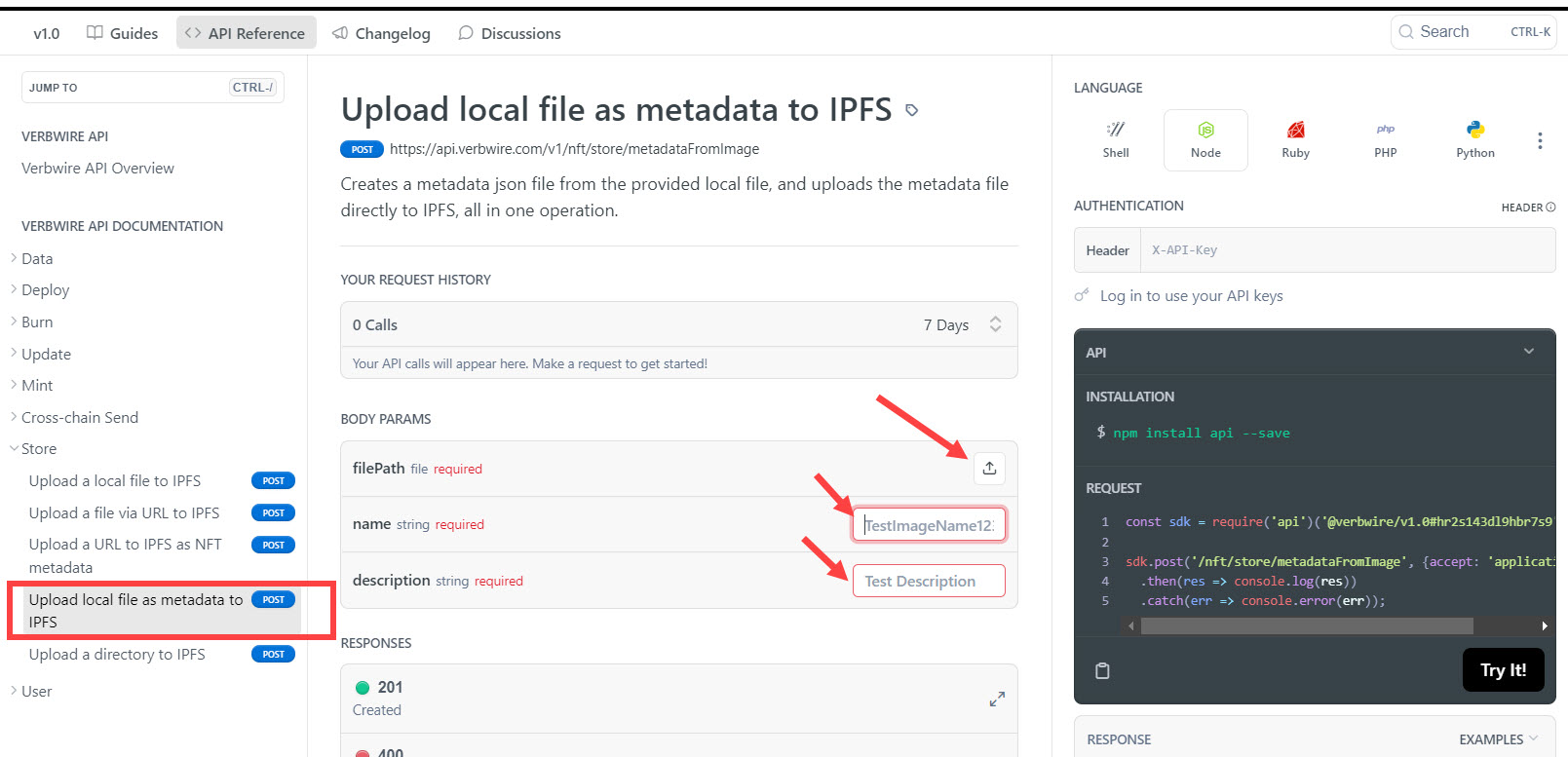This screenshot has width=1568, height=757.
Task: Click the description input field
Action: [929, 581]
